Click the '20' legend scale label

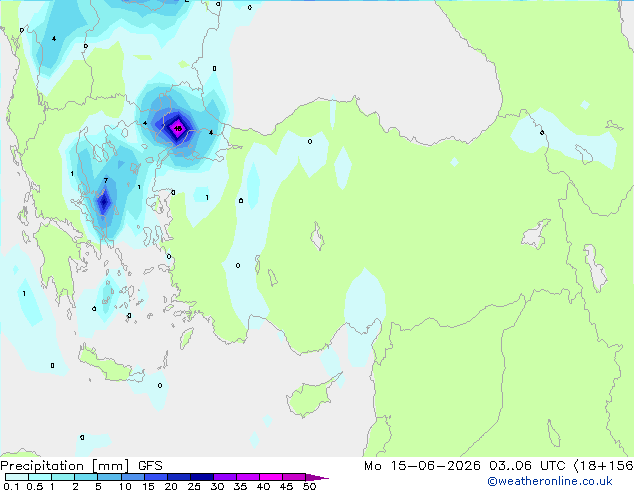(171, 486)
